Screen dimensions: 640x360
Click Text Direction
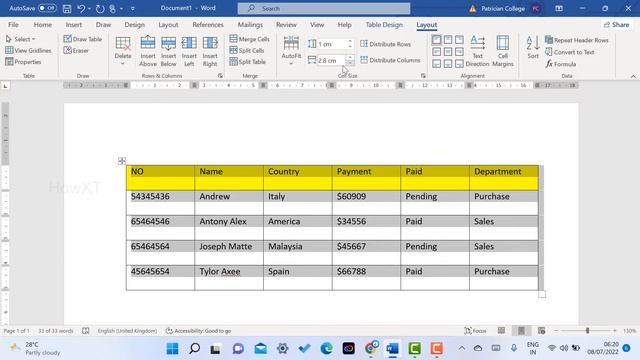[477, 51]
